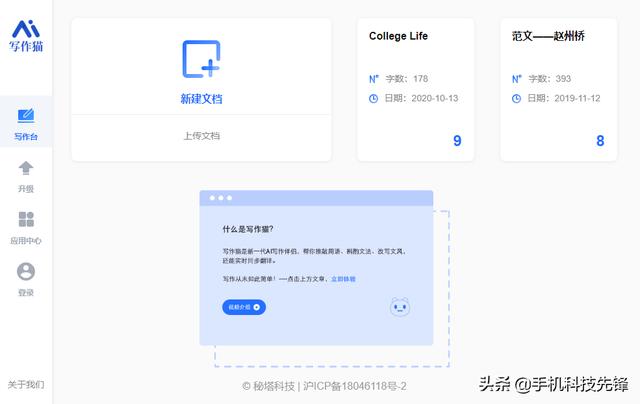
Task: Click word count icon on College Life card
Action: point(373,79)
